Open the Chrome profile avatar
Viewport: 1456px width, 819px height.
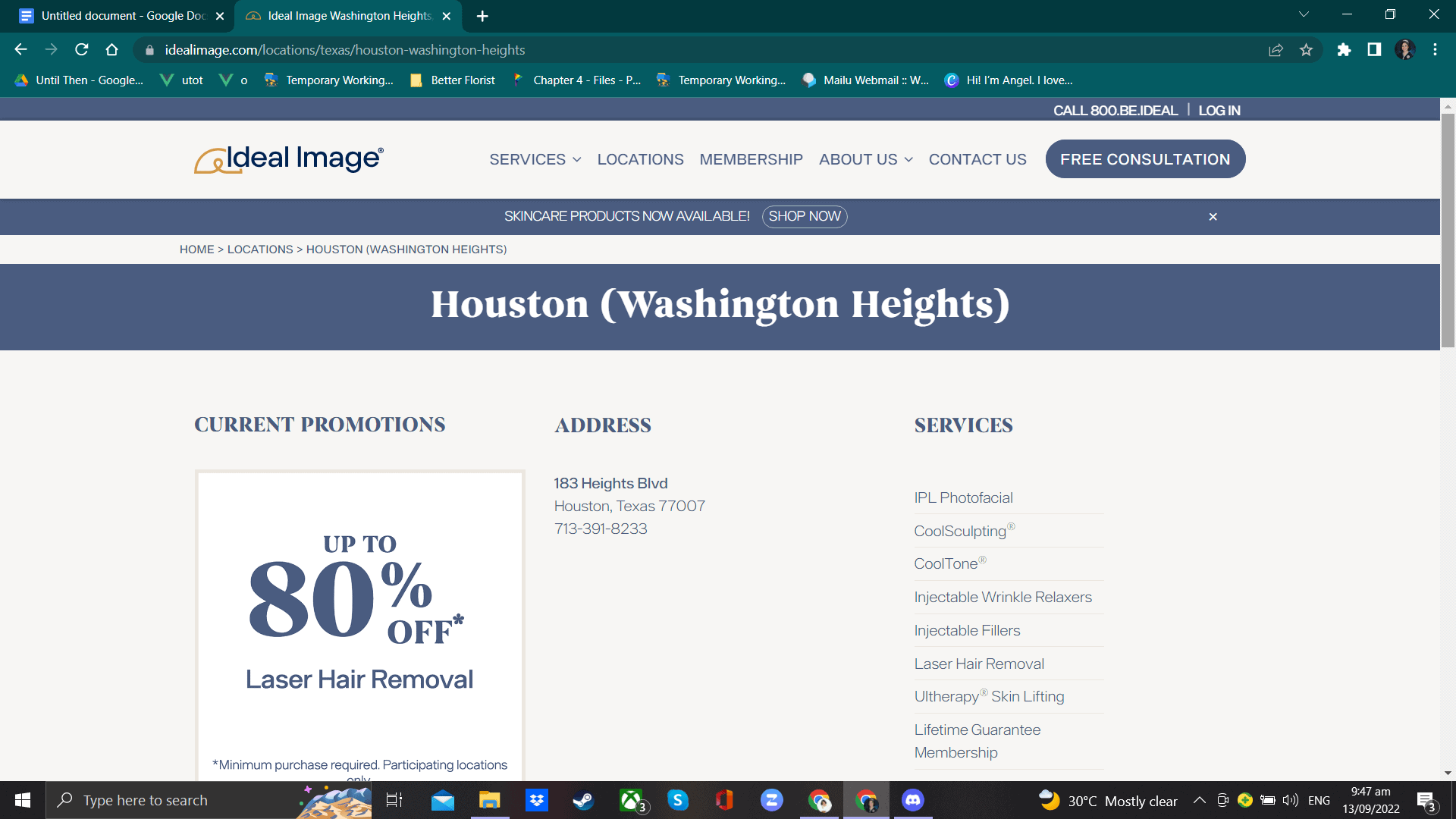point(1405,50)
